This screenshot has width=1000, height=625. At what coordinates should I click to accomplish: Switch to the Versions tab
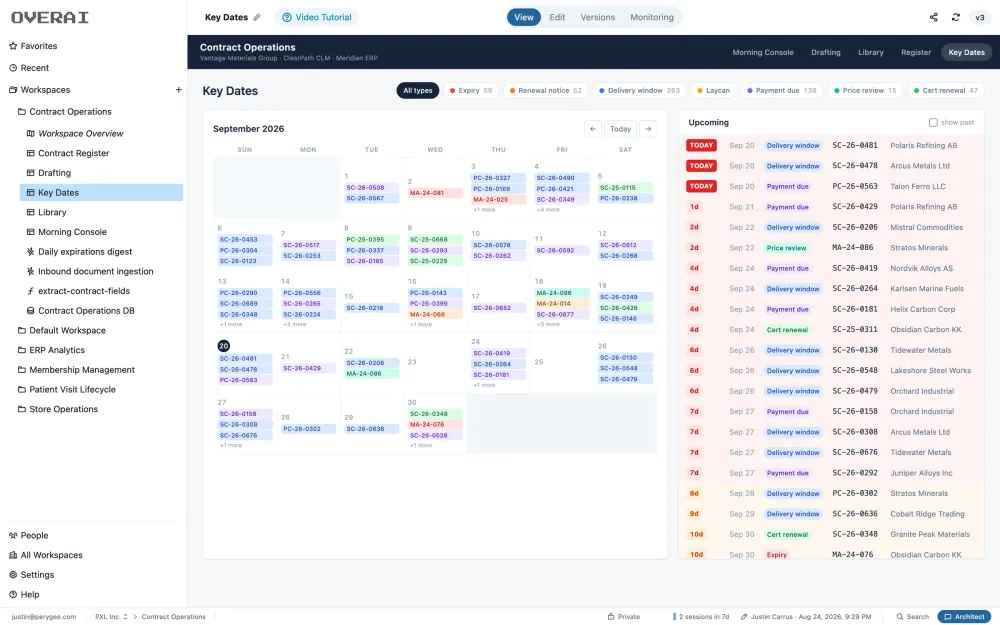pyautogui.click(x=598, y=17)
